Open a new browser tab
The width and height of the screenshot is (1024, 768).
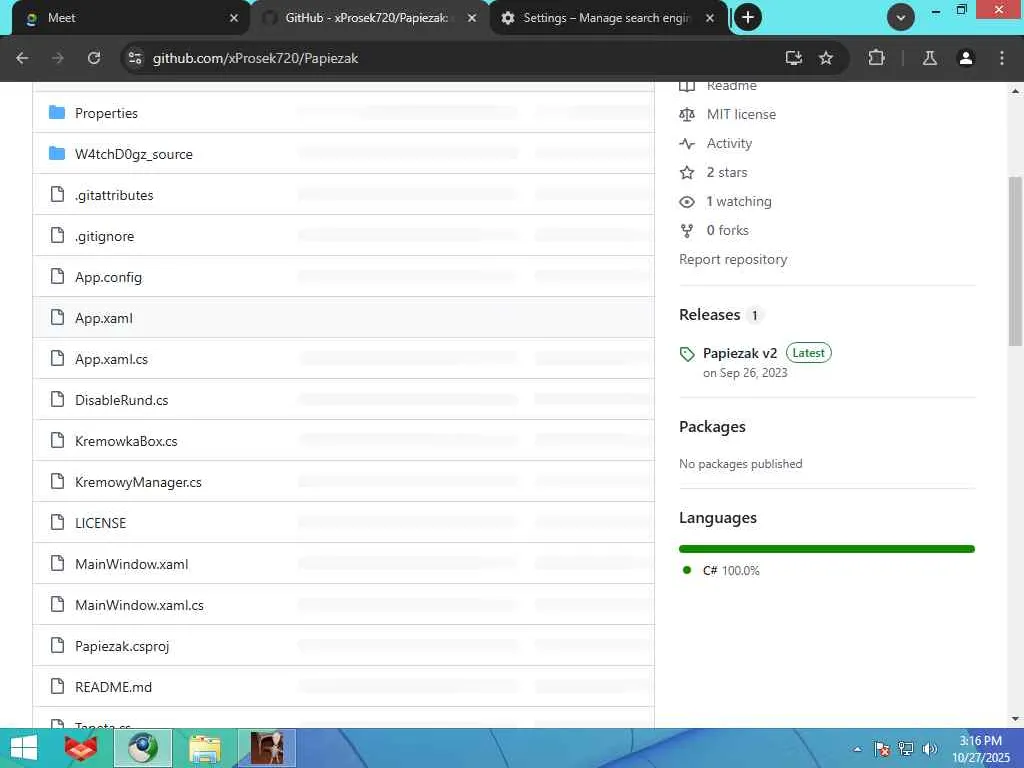748,18
